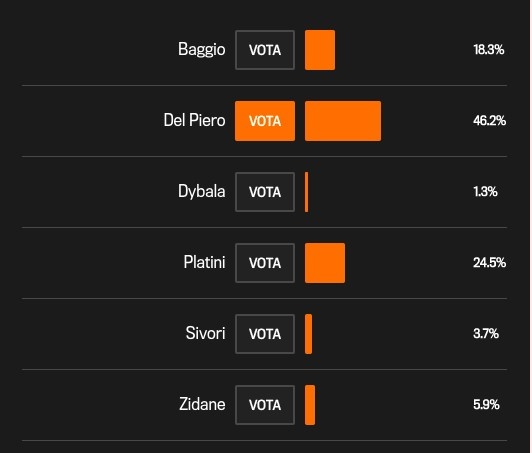Image resolution: width=532 pixels, height=453 pixels.
Task: Click Platini's orange result bar
Action: 325,263
